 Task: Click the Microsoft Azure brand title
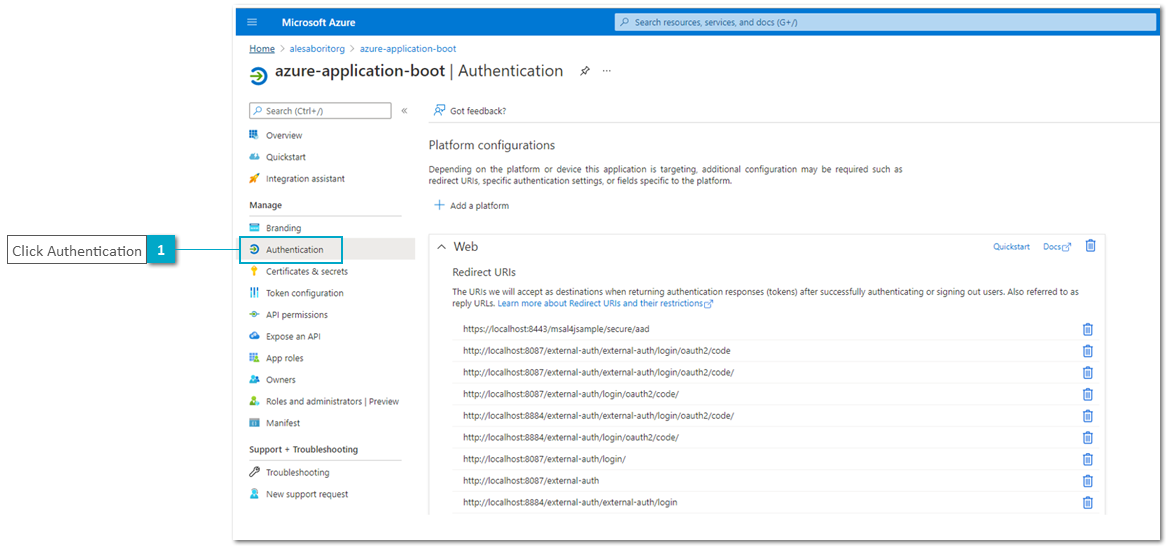318,22
